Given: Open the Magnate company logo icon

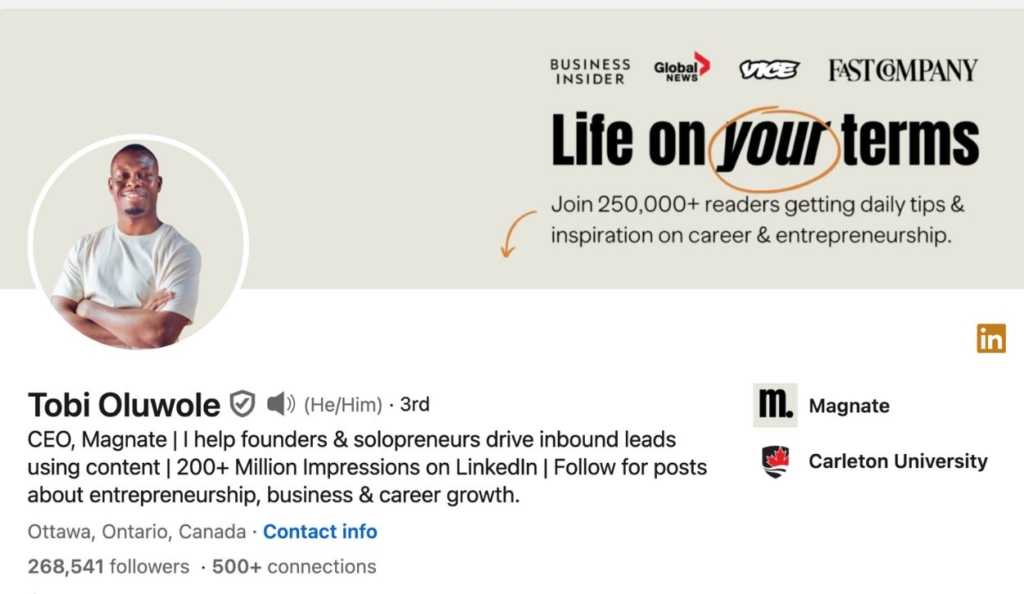Looking at the screenshot, I should click(775, 405).
